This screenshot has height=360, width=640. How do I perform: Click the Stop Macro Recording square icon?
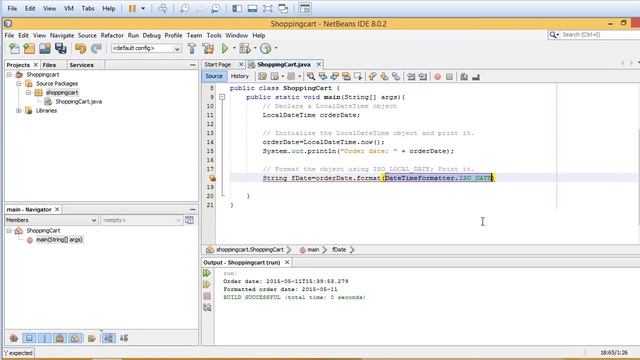[449, 76]
